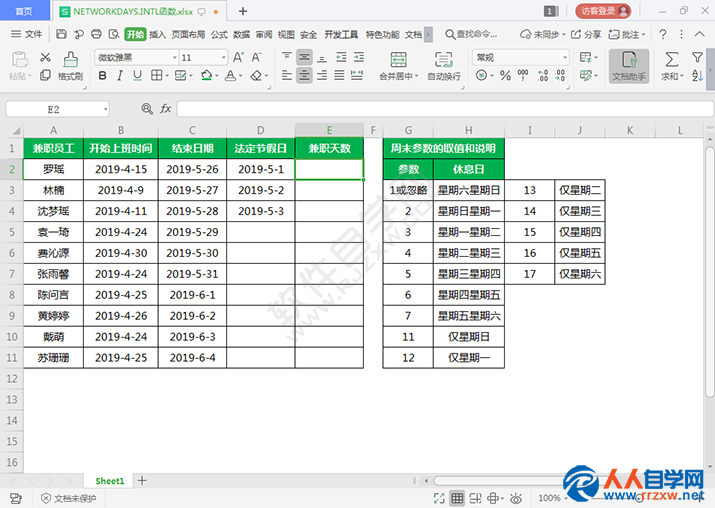Click the help question mark icon

pyautogui.click(x=663, y=34)
